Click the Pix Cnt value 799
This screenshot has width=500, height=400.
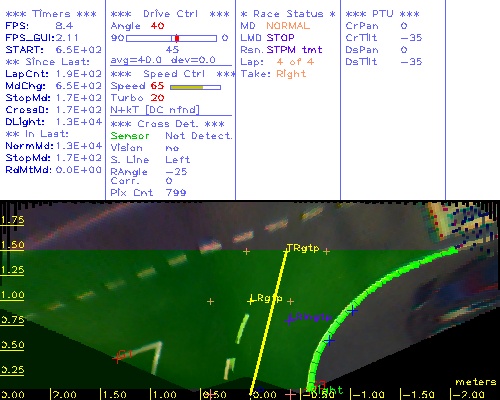[176, 192]
